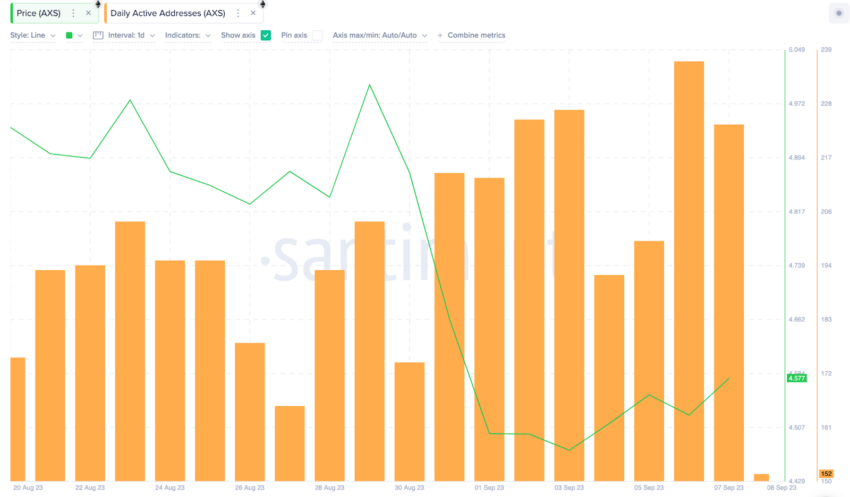Uncheck the Show axis checkbox
850x497 pixels.
tap(266, 35)
